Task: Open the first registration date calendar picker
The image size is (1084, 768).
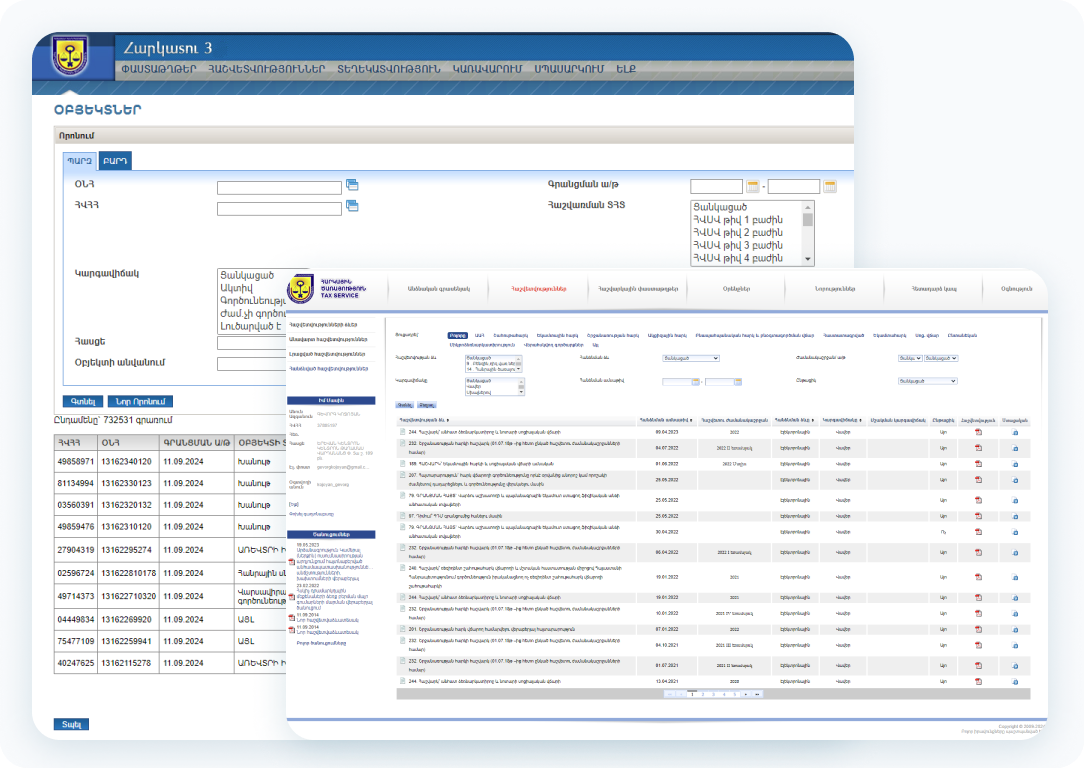Action: point(753,186)
